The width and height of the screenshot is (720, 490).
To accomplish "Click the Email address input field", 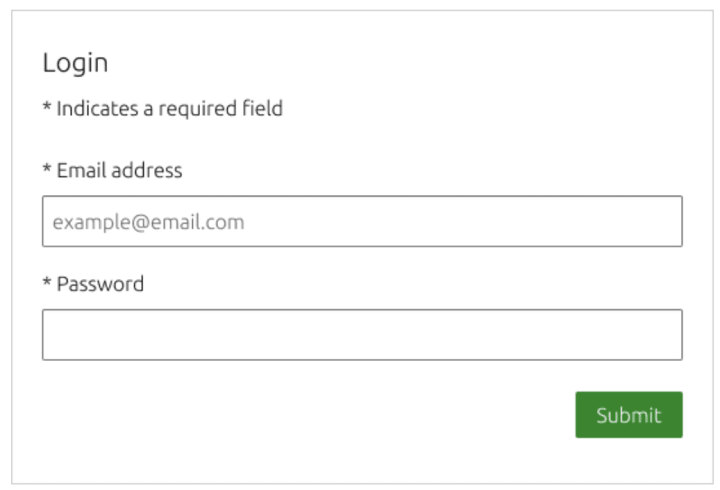I will pyautogui.click(x=362, y=221).
